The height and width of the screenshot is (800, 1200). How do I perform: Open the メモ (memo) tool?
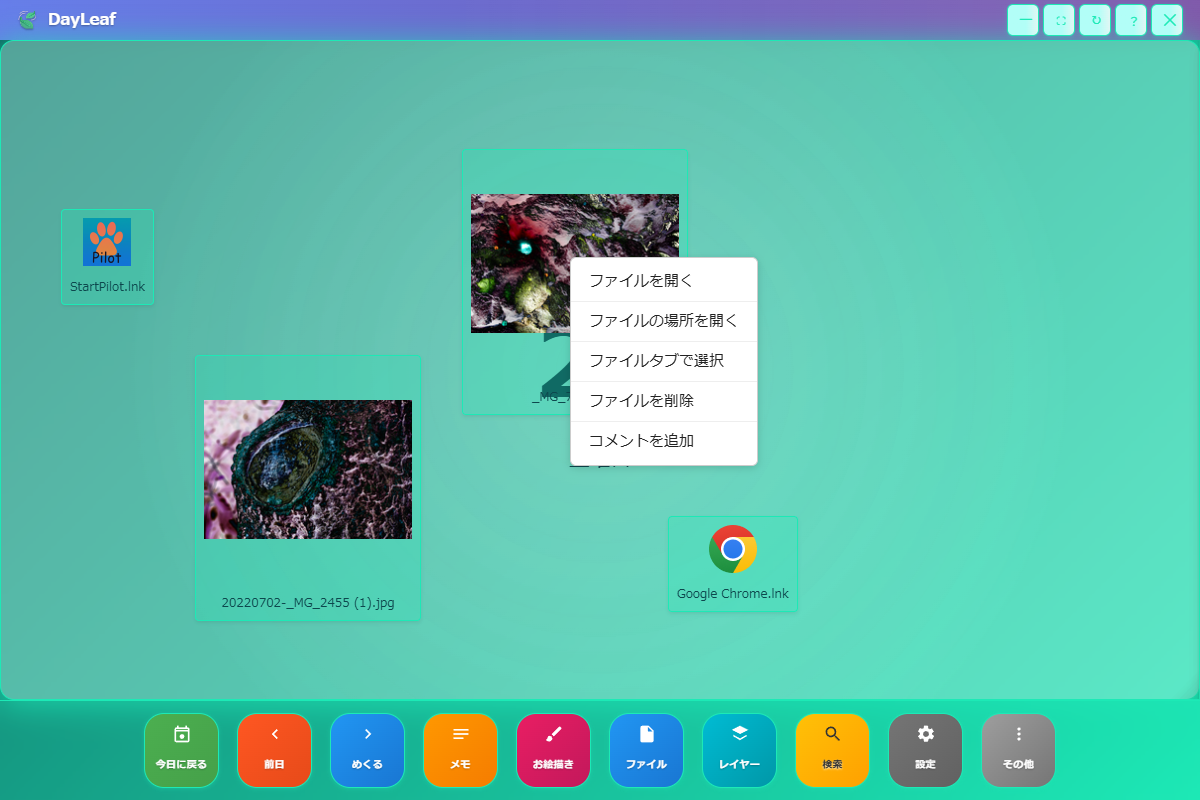(x=460, y=750)
